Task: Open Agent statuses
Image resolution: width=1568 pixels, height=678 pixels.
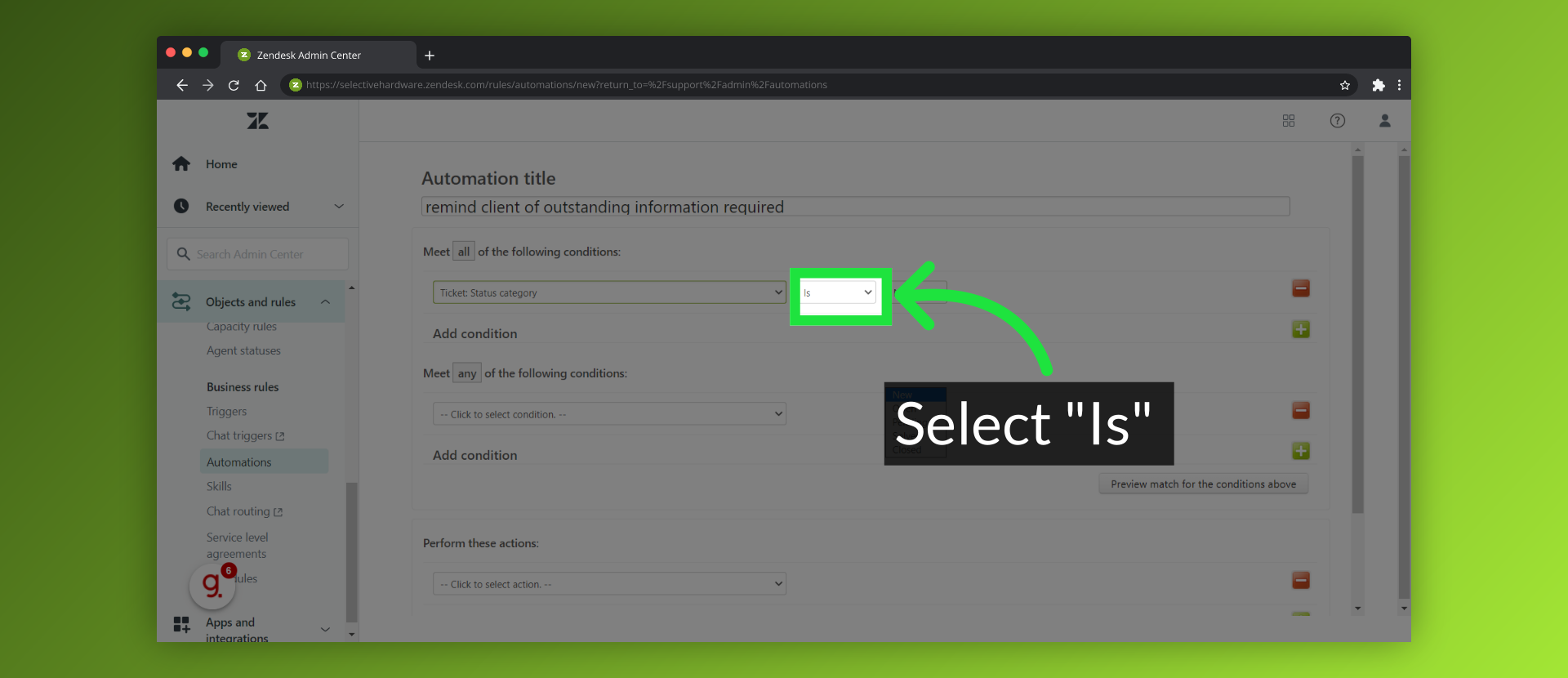Action: 243,351
